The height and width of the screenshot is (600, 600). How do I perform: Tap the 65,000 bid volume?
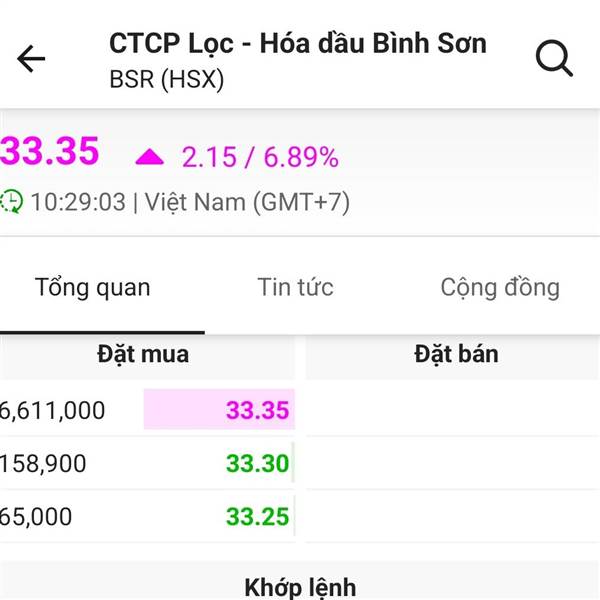tap(37, 517)
